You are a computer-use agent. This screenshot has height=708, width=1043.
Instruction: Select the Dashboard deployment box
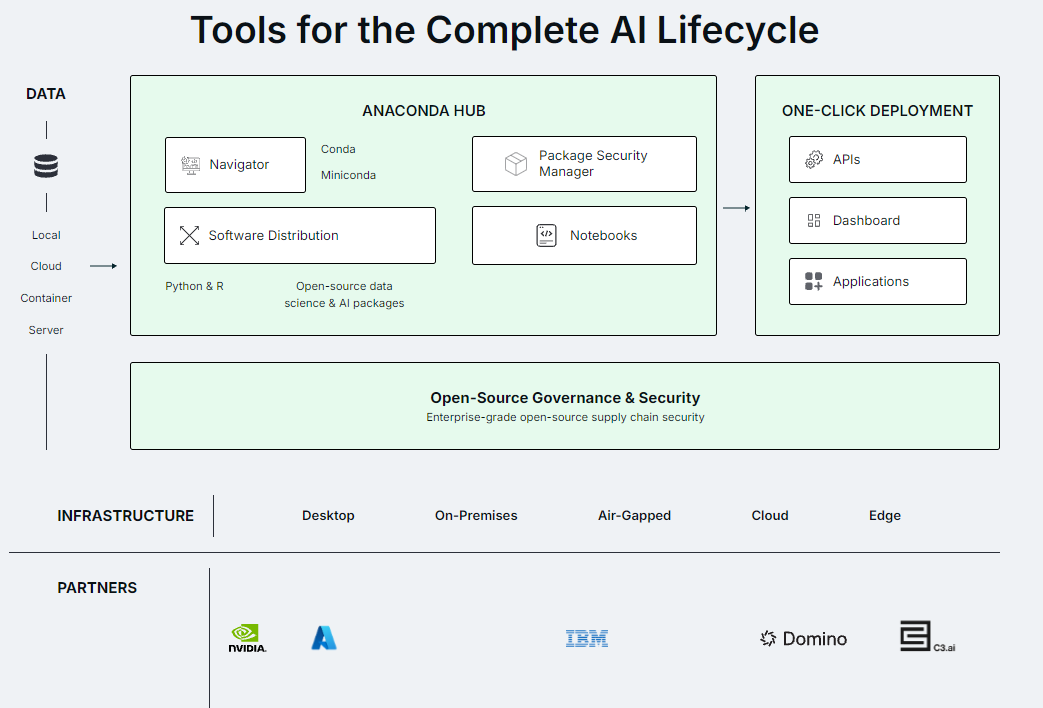(x=878, y=221)
